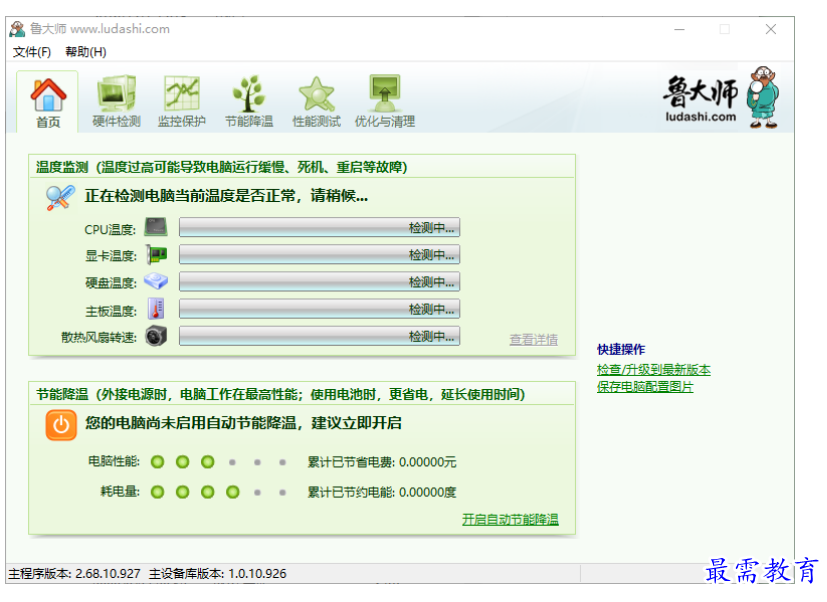Click the orange power button icon

tap(61, 425)
